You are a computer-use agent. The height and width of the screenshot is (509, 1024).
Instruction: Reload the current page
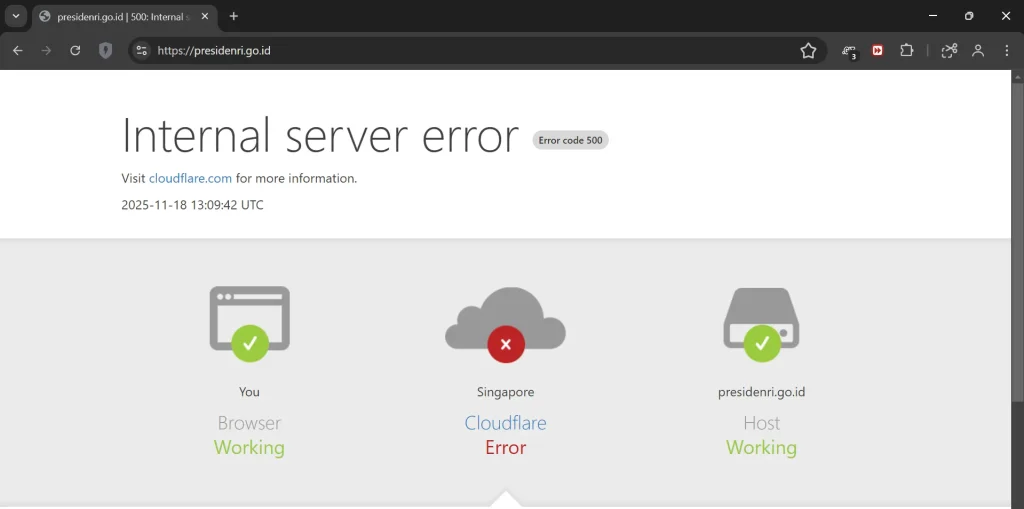point(75,50)
